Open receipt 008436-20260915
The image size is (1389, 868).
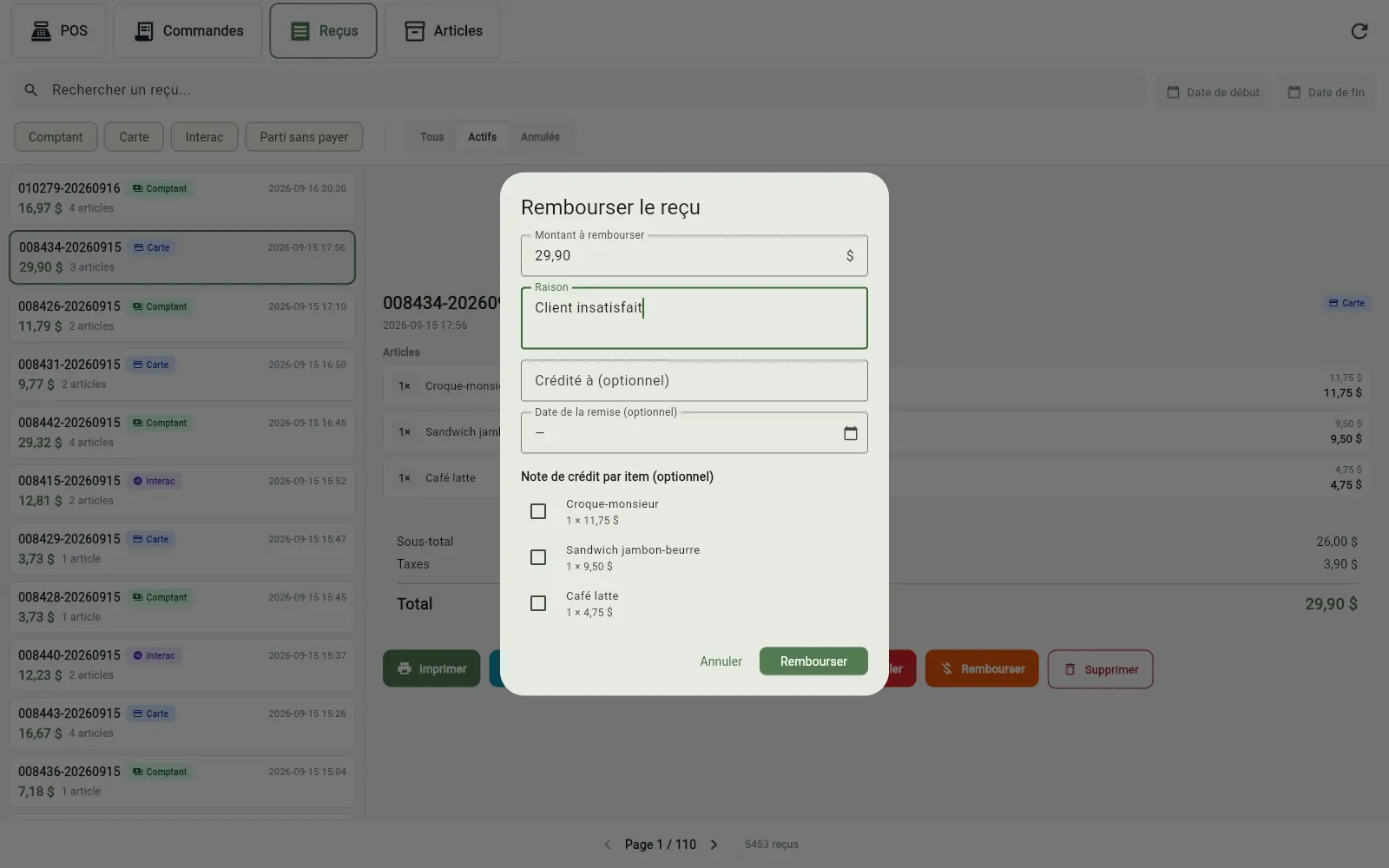(182, 781)
